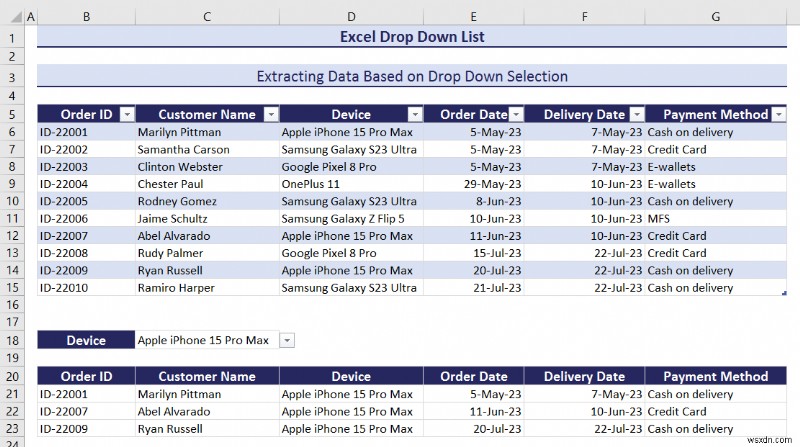Select the 'Payment Method' header in row 20

(716, 377)
